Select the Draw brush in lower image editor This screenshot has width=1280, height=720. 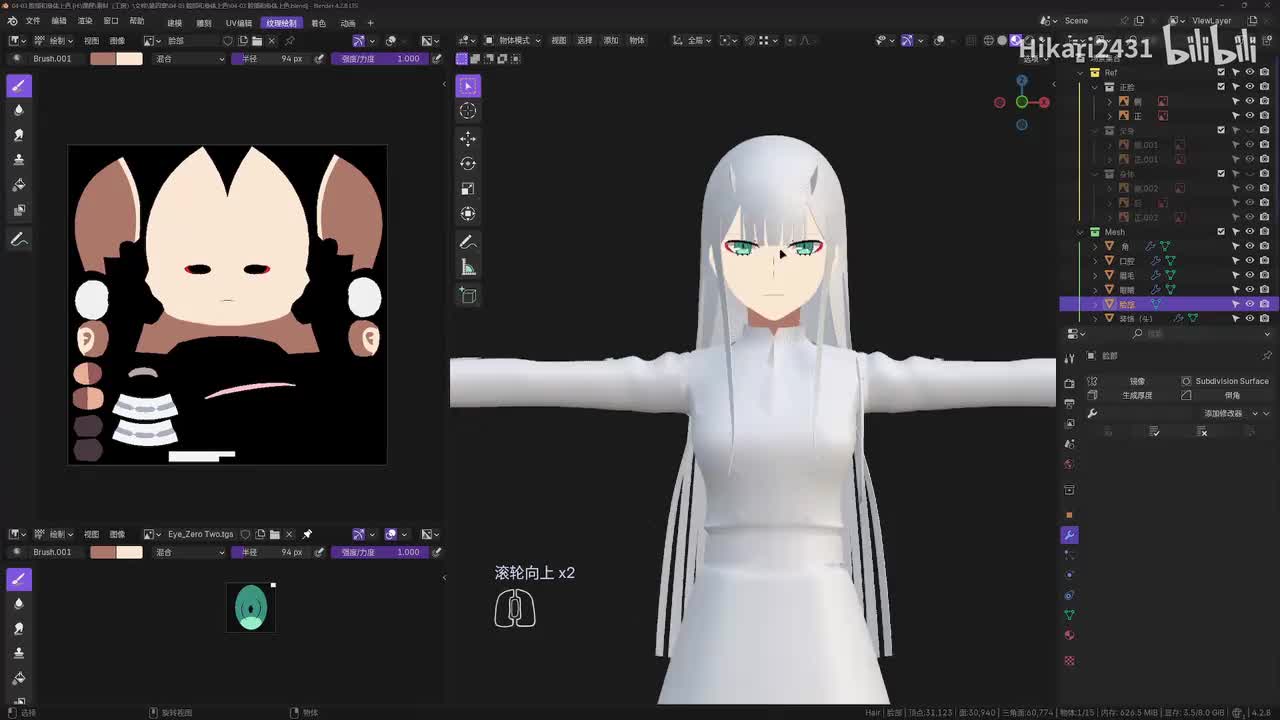[x=18, y=579]
